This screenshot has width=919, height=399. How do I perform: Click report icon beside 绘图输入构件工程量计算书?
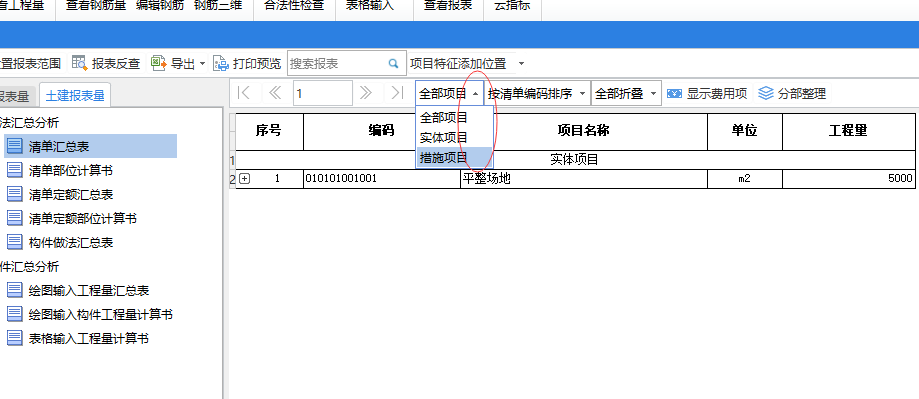[x=15, y=314]
